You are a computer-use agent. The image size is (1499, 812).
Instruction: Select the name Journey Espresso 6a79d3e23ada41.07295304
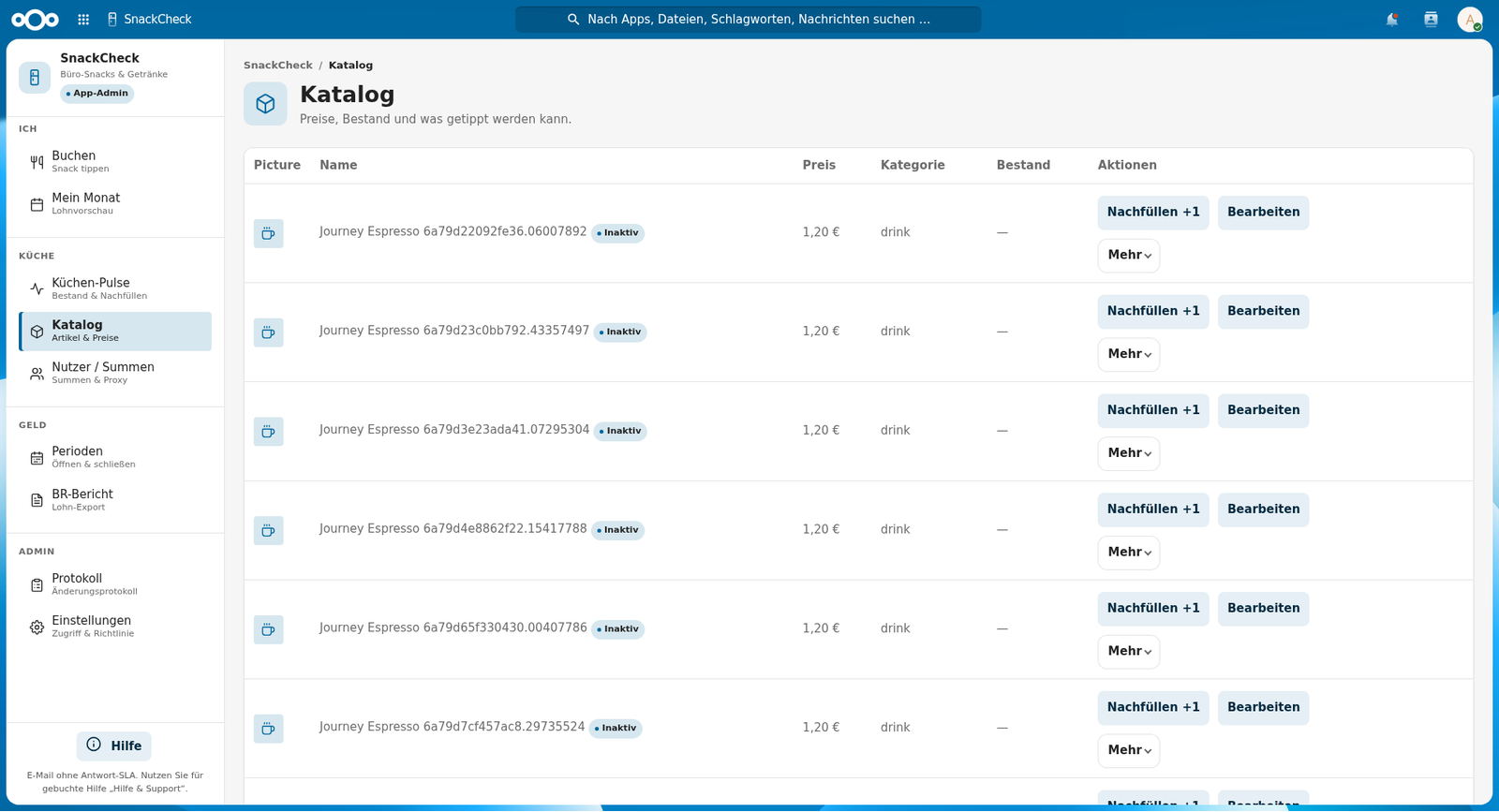454,431
